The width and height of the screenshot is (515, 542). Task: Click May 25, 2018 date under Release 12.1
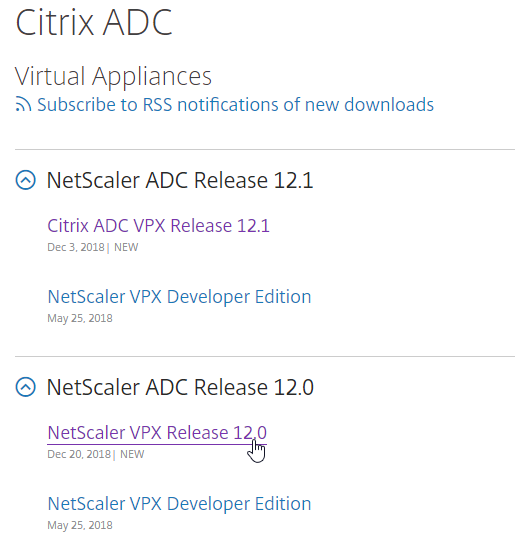[80, 318]
